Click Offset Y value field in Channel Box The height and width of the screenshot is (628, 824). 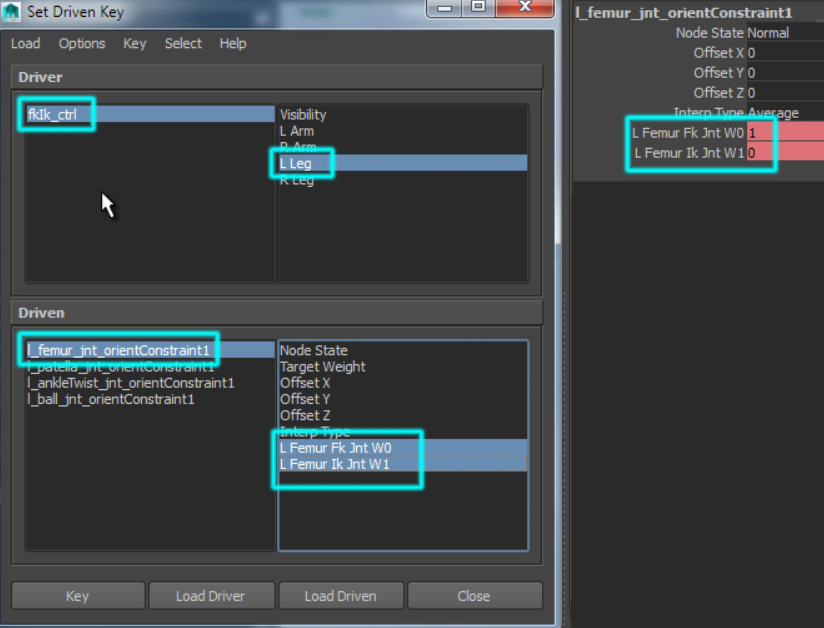(x=785, y=73)
